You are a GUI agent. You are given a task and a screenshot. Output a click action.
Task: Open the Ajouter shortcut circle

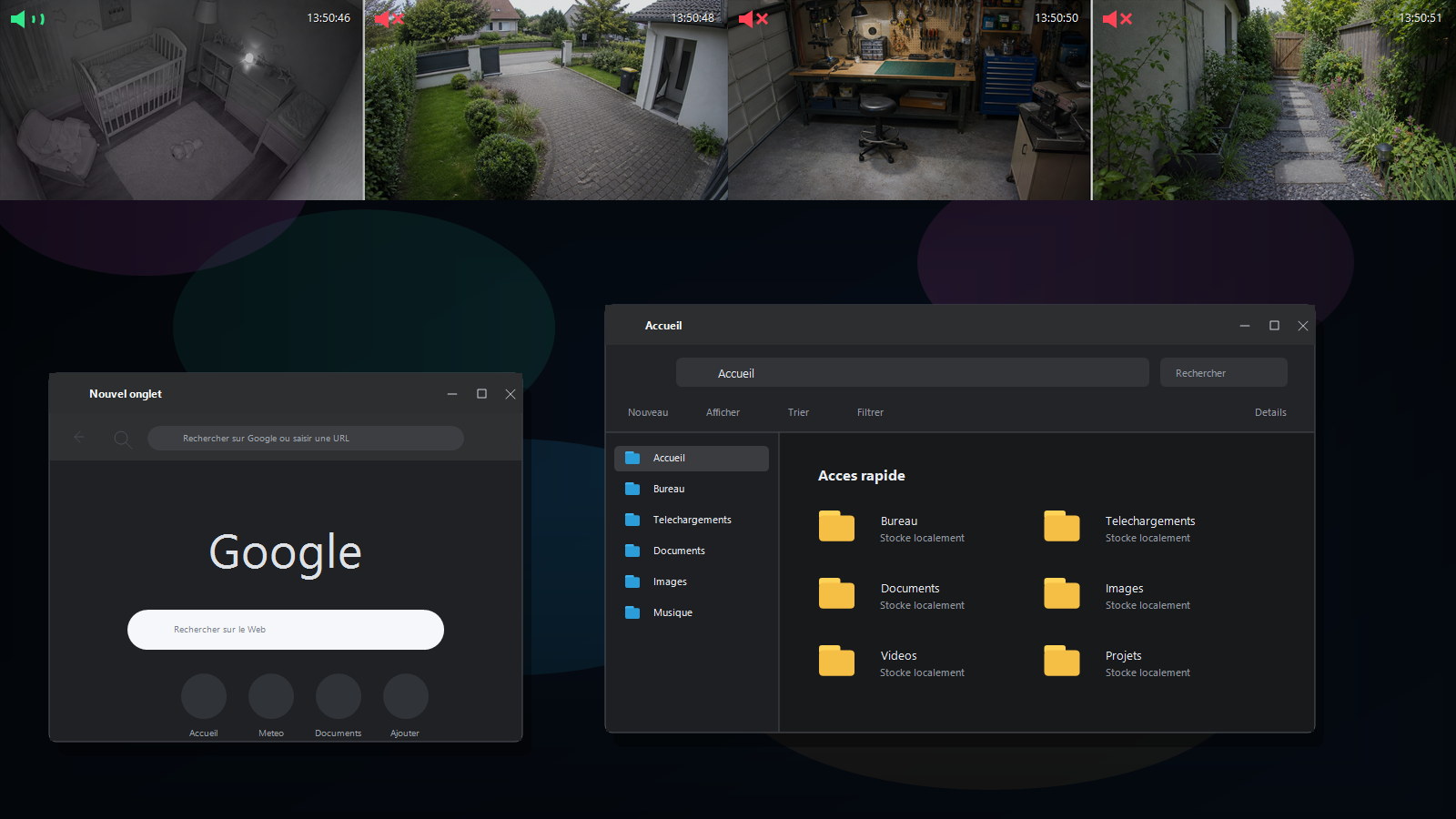pos(406,696)
